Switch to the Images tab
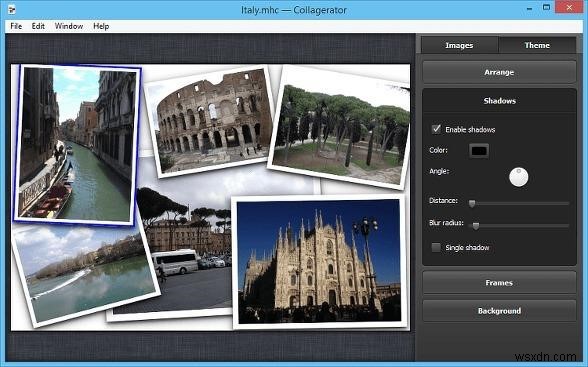 point(459,45)
